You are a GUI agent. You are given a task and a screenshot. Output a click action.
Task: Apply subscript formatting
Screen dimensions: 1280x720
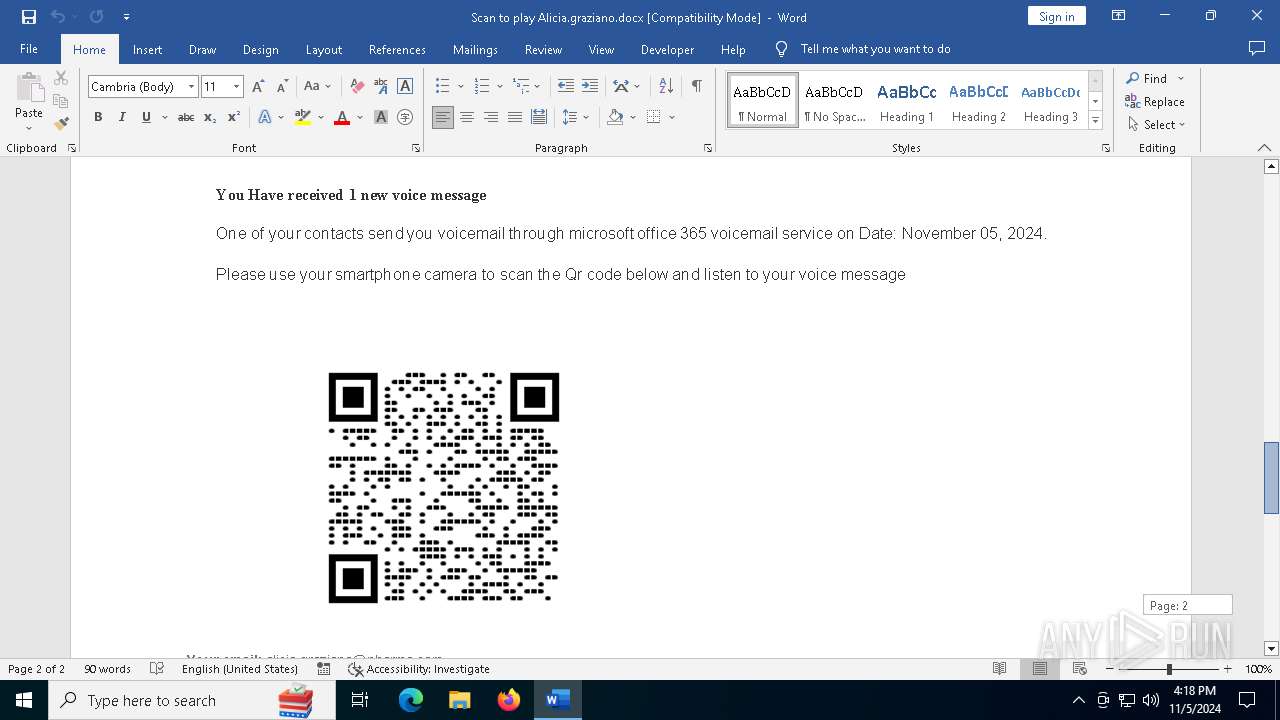point(210,117)
